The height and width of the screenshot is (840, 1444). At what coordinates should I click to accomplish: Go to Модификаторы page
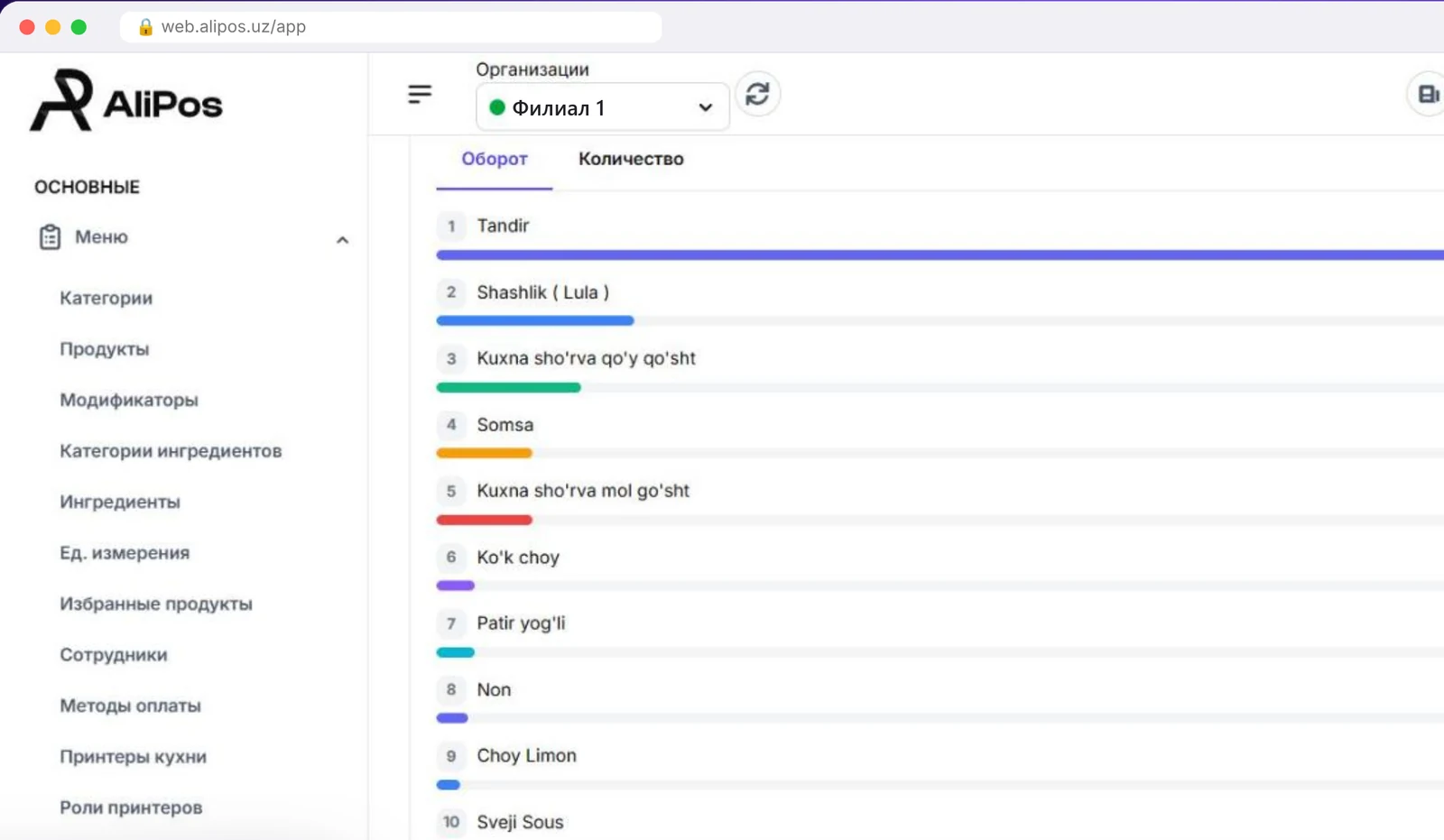tap(129, 400)
